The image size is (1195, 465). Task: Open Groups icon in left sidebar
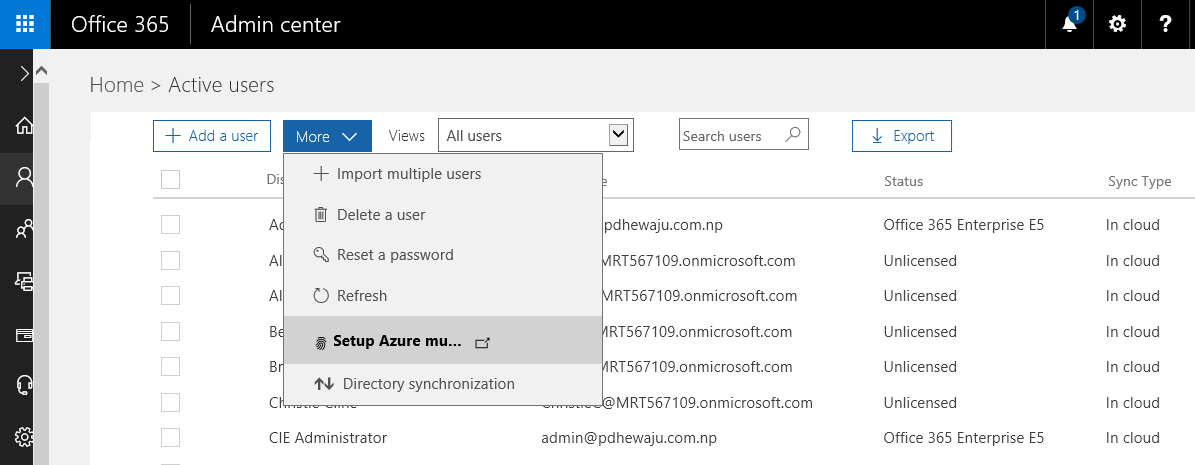(x=24, y=230)
